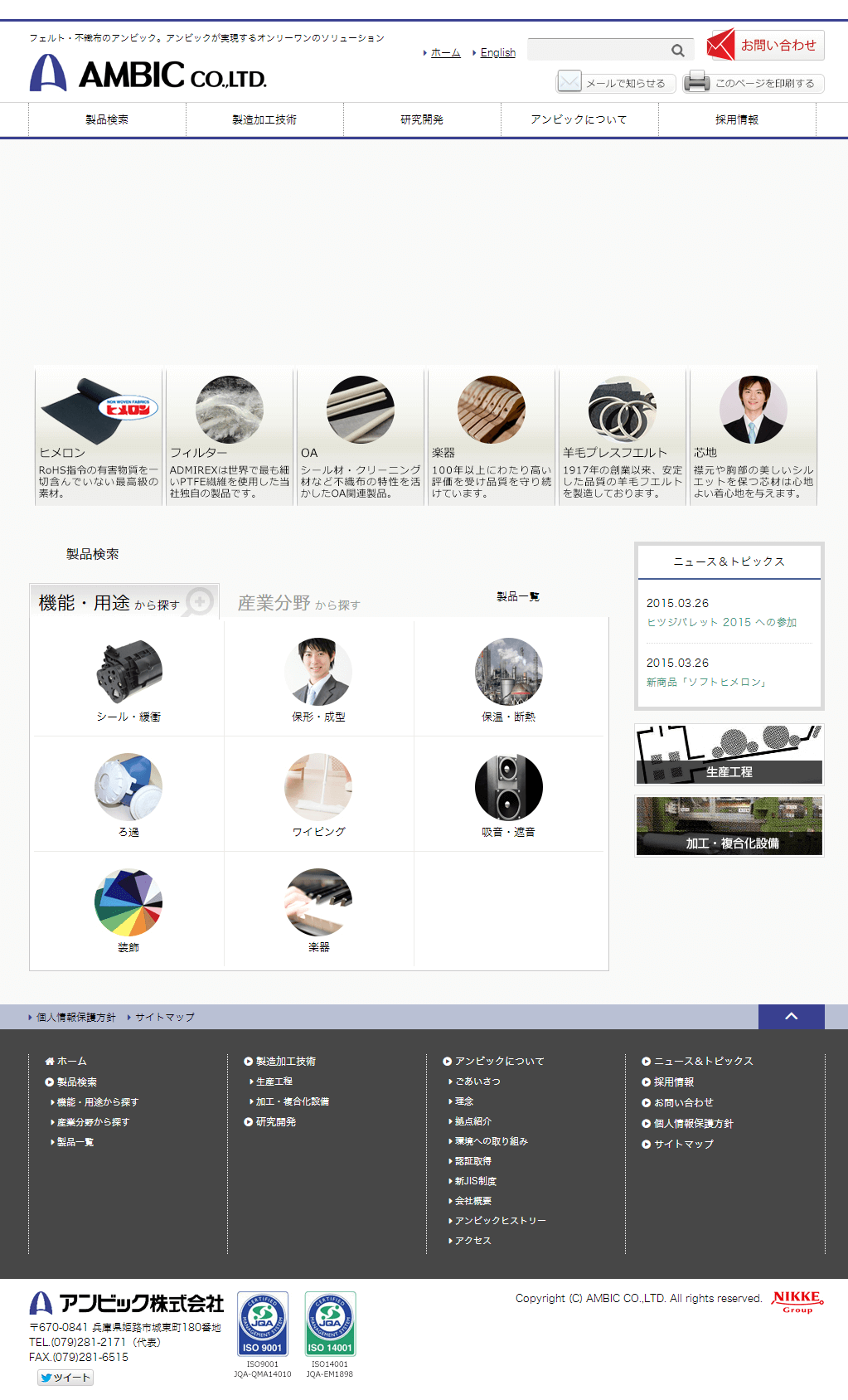The image size is (848, 1400).
Task: Switch to English language link
Action: pyautogui.click(x=497, y=52)
